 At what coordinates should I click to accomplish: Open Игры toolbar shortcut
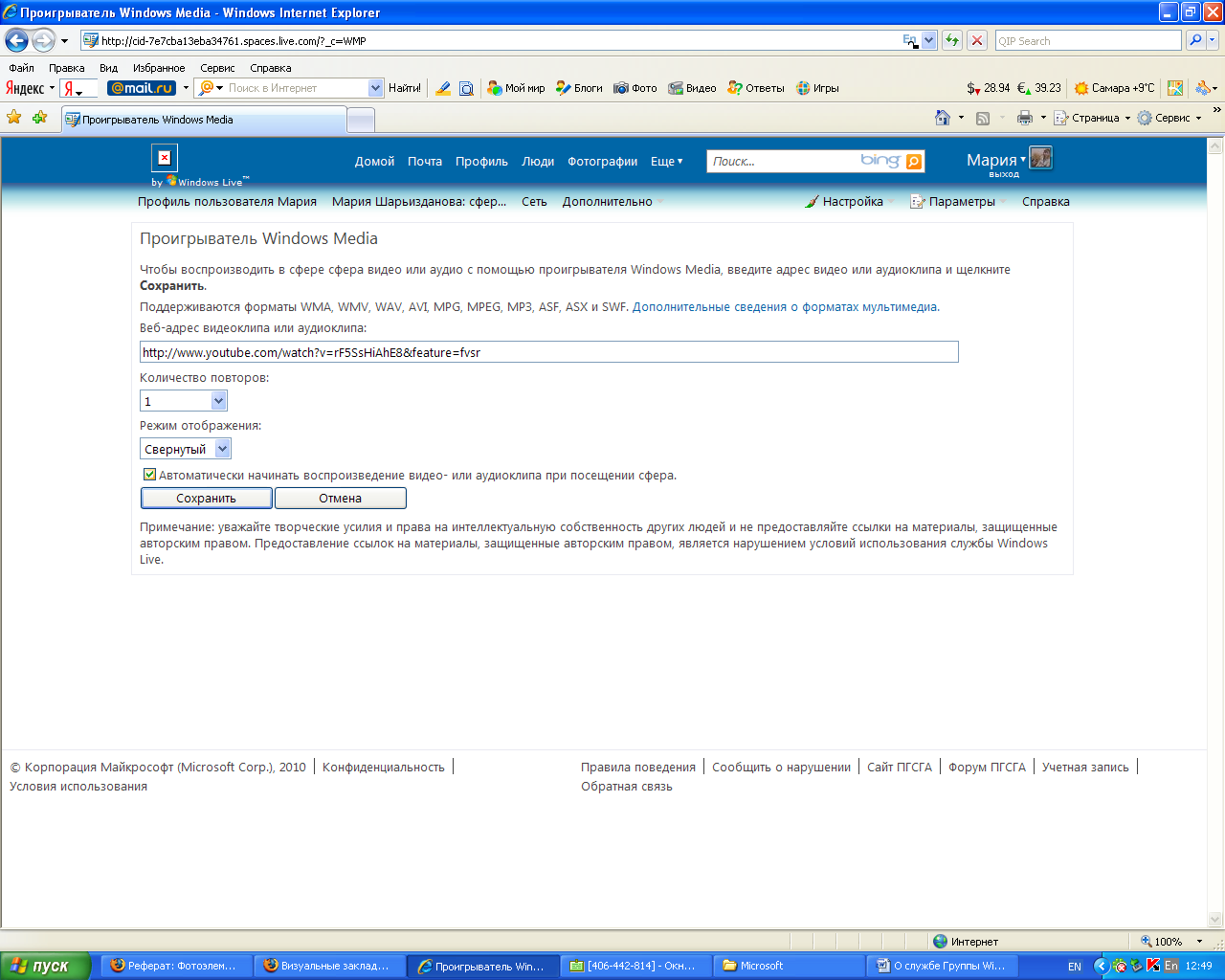pos(817,88)
